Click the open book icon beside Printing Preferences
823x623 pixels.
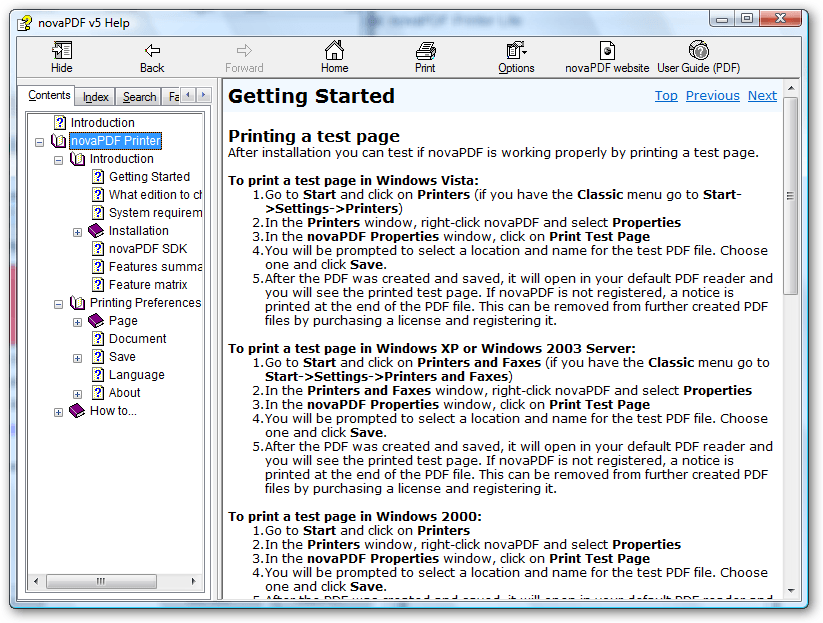tap(77, 303)
